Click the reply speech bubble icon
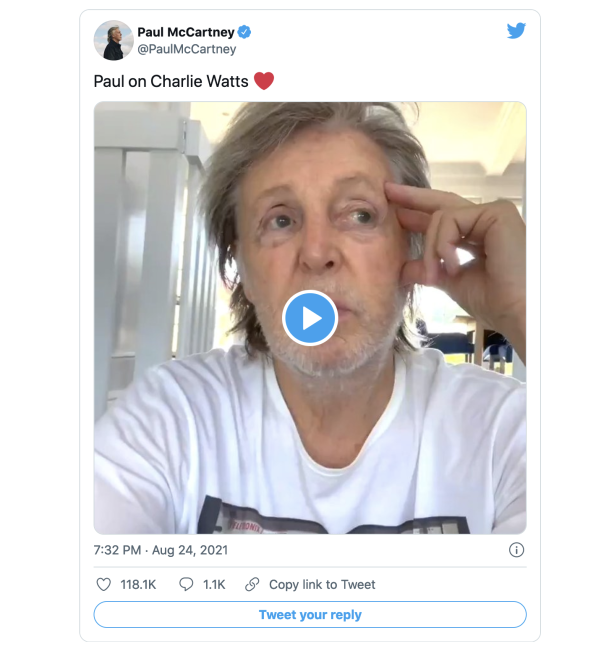The width and height of the screenshot is (601, 667). [186, 584]
